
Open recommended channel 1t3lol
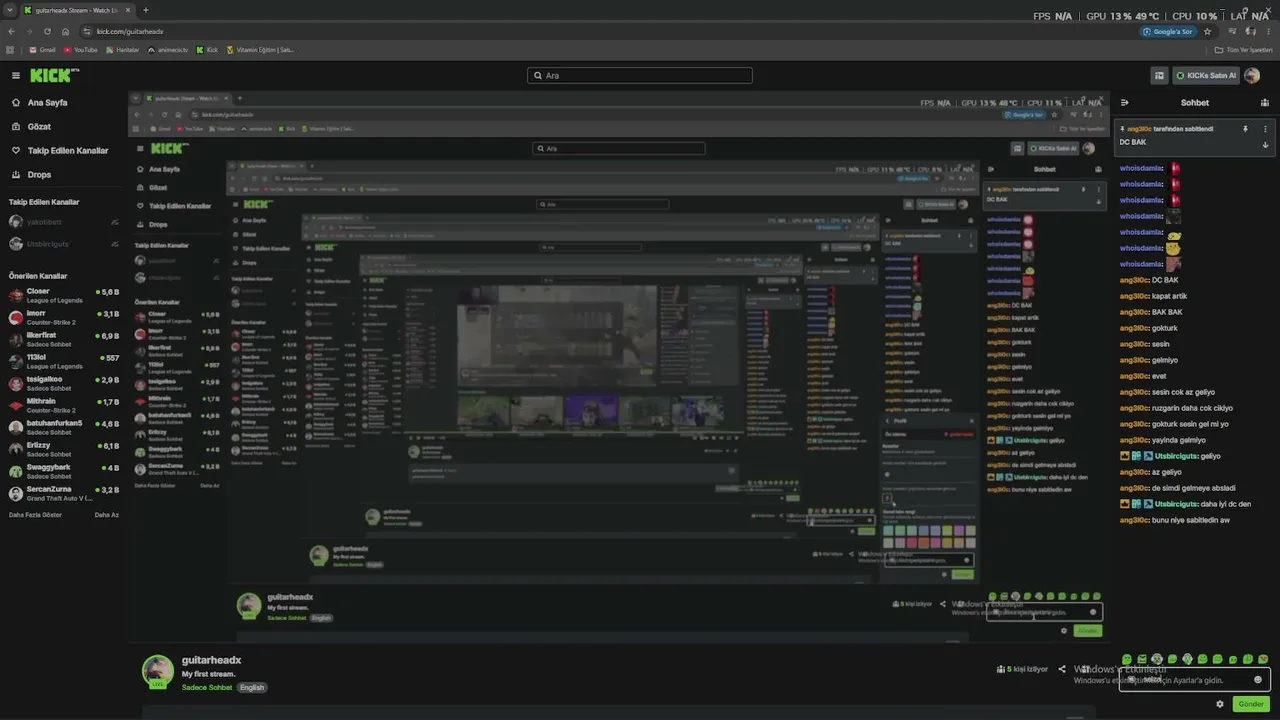[64, 361]
